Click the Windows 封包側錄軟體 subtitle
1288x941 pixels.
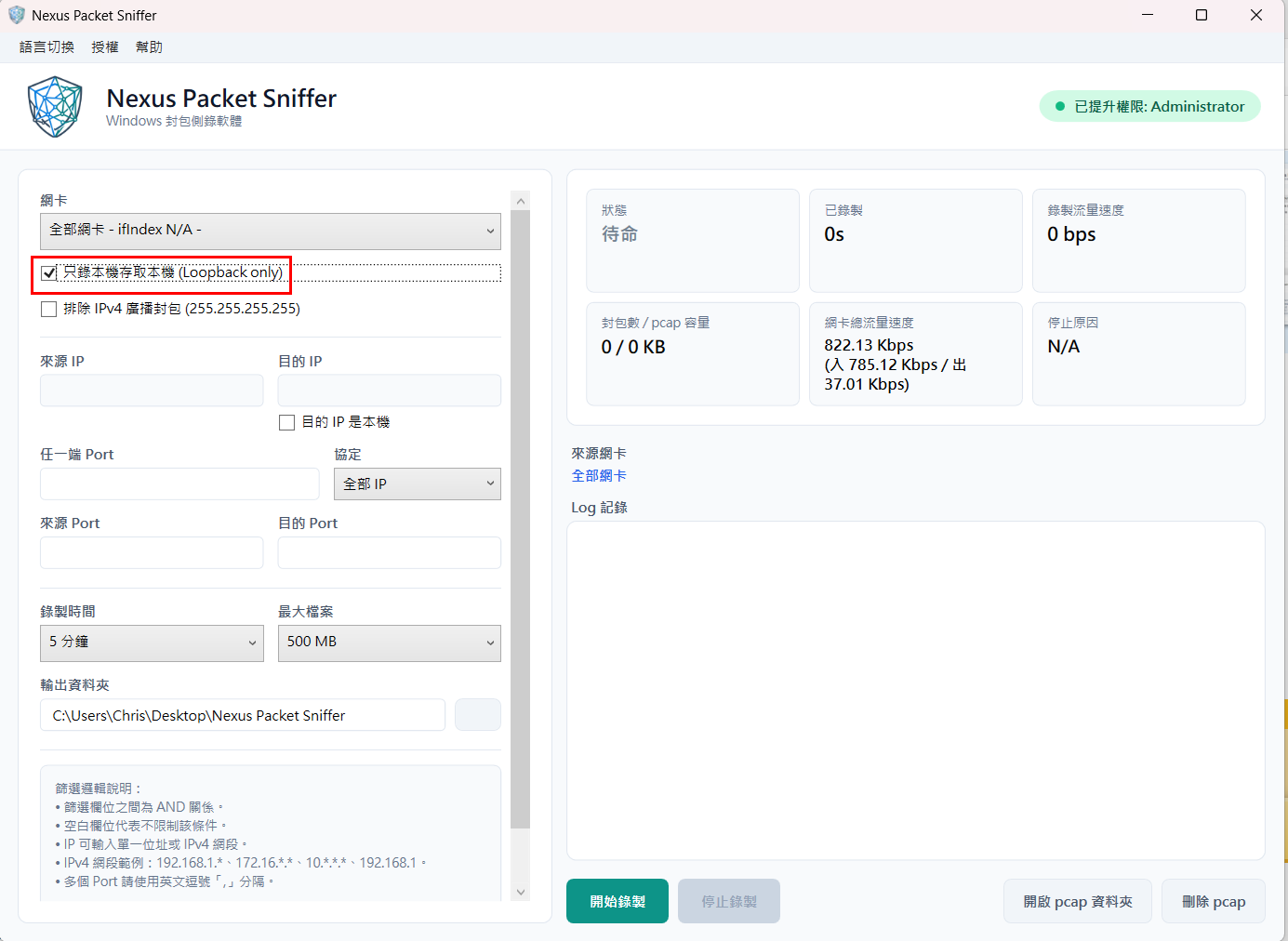[x=174, y=121]
